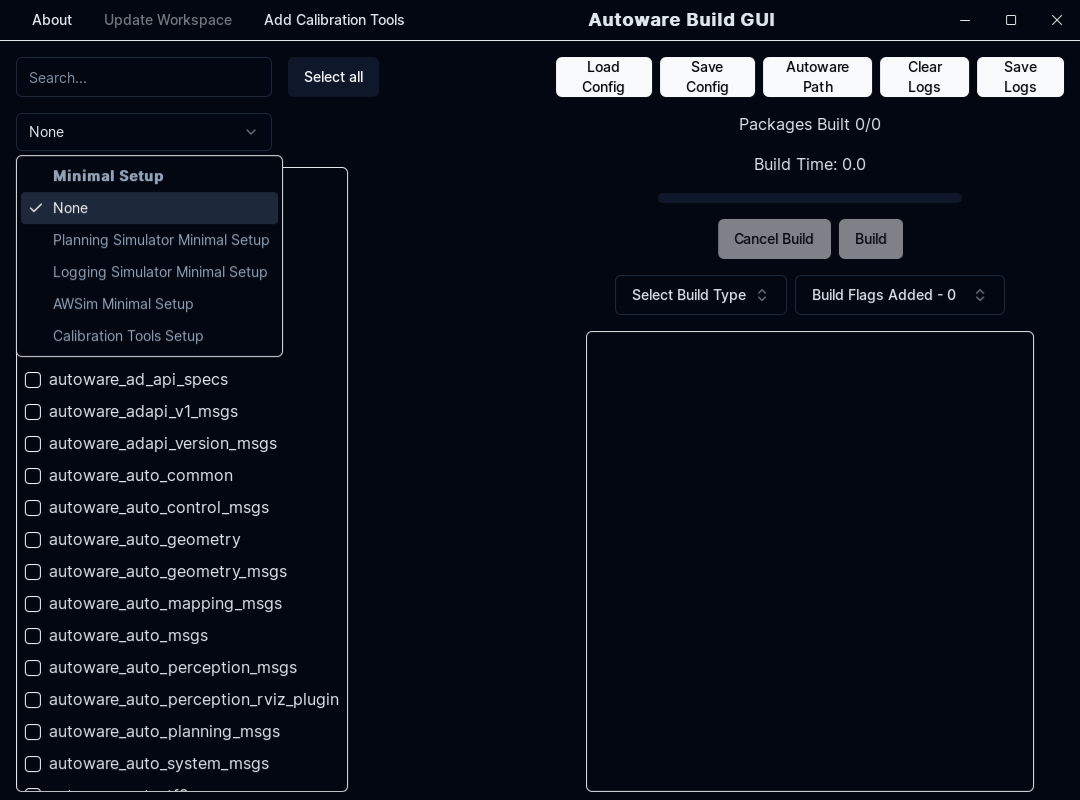Viewport: 1080px width, 800px height.
Task: Check the autoware_auto_common package
Action: pyautogui.click(x=33, y=476)
